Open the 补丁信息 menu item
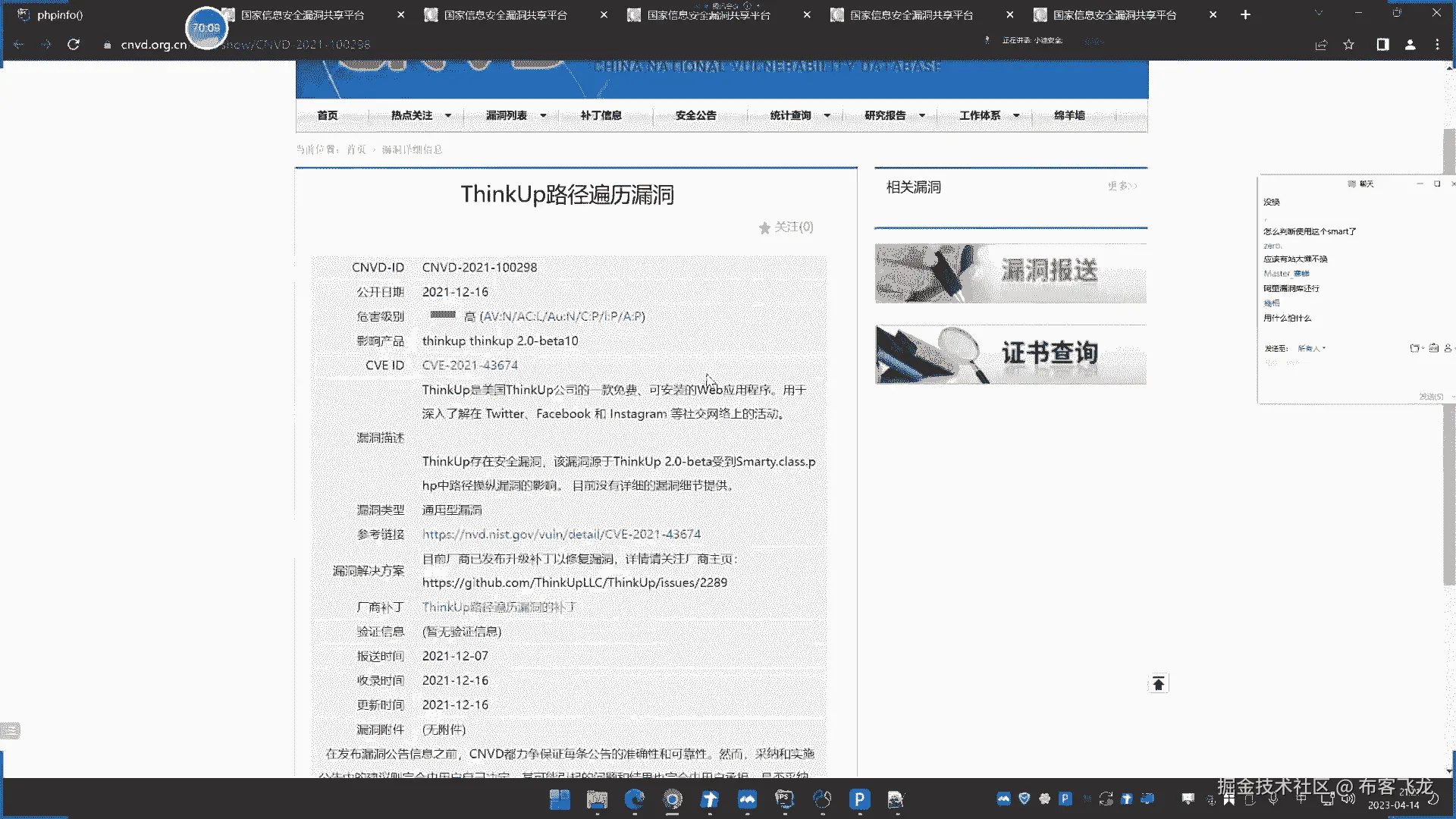The height and width of the screenshot is (819, 1456). pyautogui.click(x=601, y=115)
